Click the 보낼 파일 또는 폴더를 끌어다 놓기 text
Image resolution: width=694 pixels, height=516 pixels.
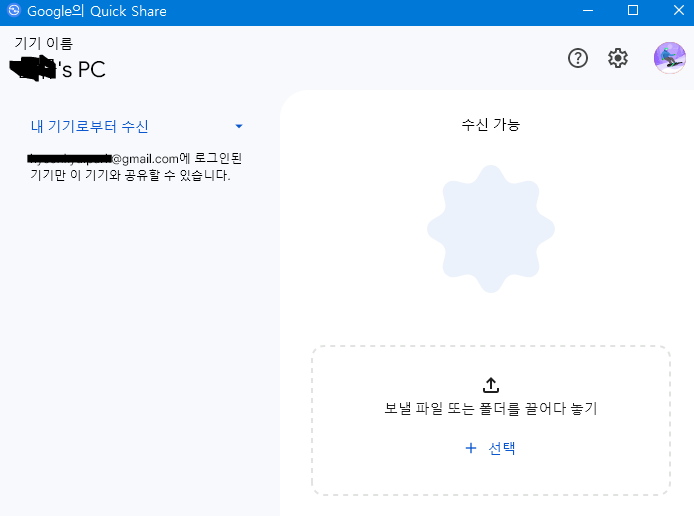490,408
